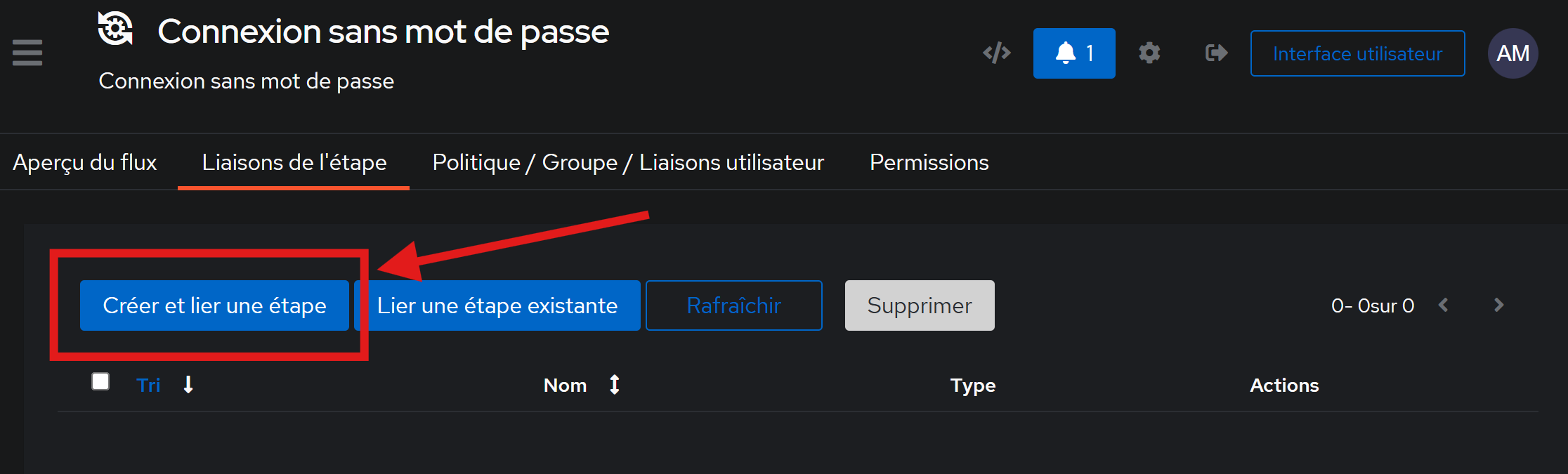Click the AM user avatar
1568x474 pixels.
click(x=1513, y=53)
